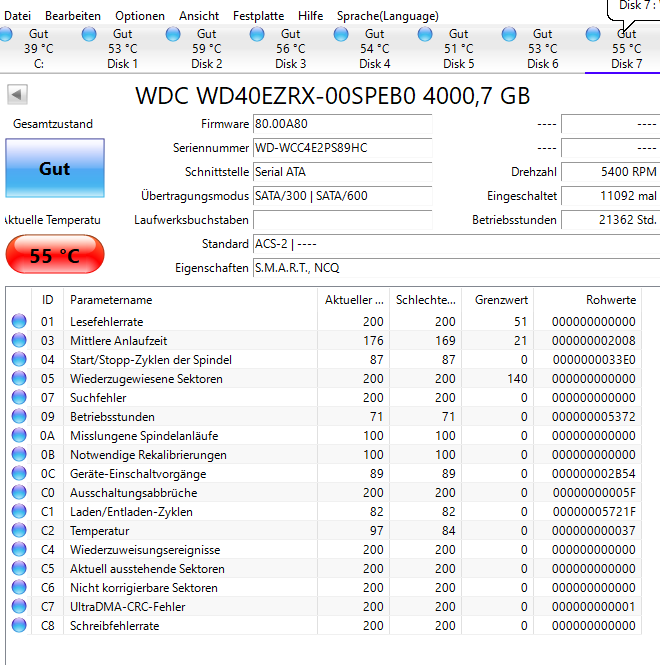Screen dimensions: 660x665
Task: Click the blue status orb for Disk 5
Action: (425, 34)
